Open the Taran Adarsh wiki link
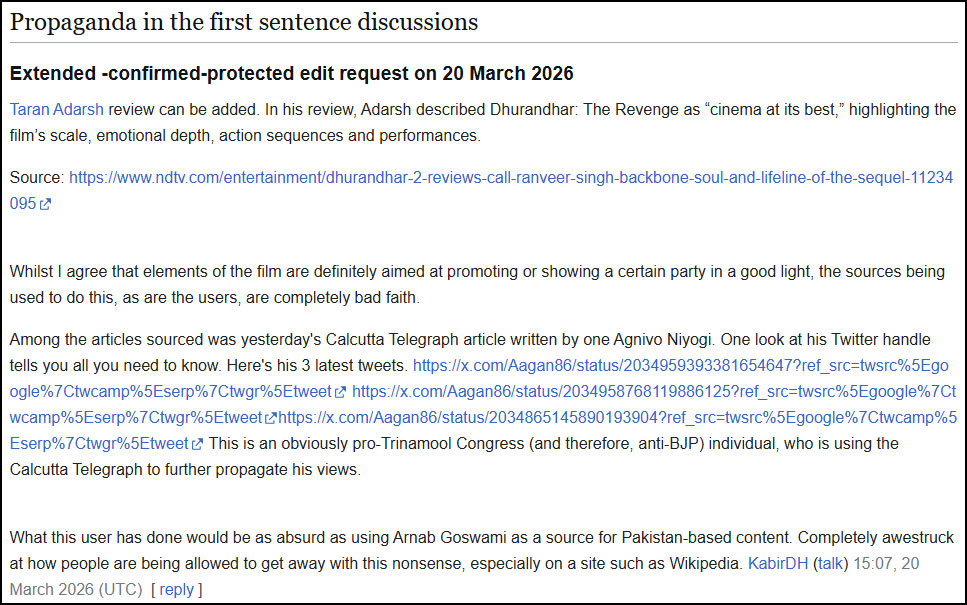Viewport: 967px width, 605px height. [56, 110]
